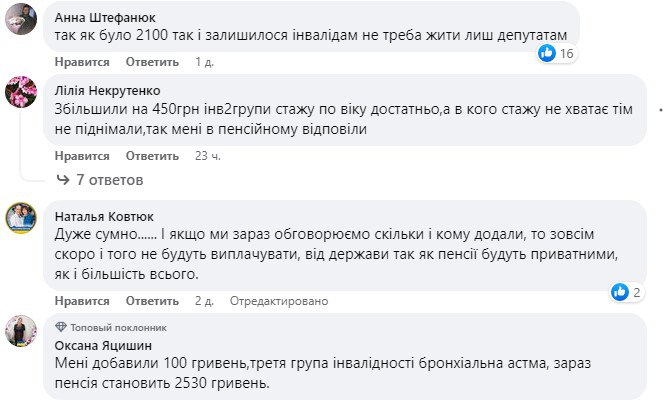Like Наталья Ковтюк's comment
Image resolution: width=664 pixels, height=404 pixels.
(x=81, y=300)
